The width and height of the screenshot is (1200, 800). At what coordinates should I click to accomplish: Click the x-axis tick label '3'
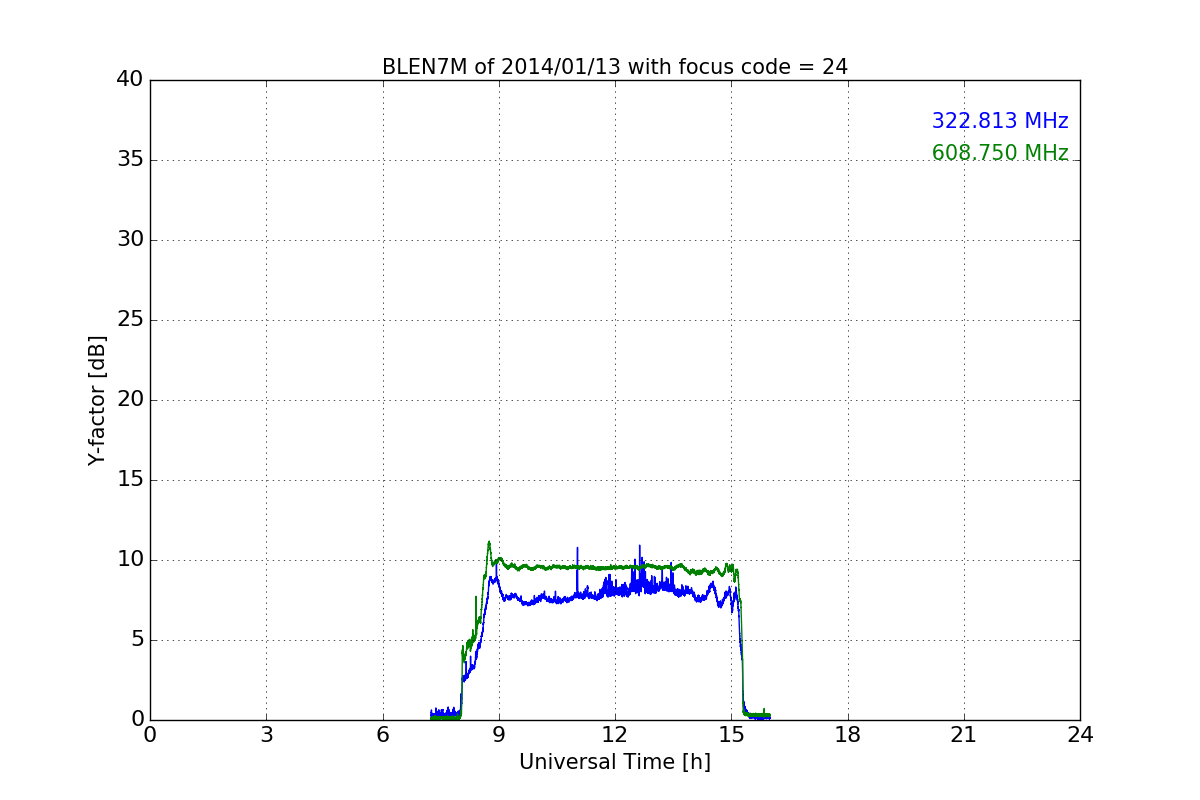click(266, 735)
